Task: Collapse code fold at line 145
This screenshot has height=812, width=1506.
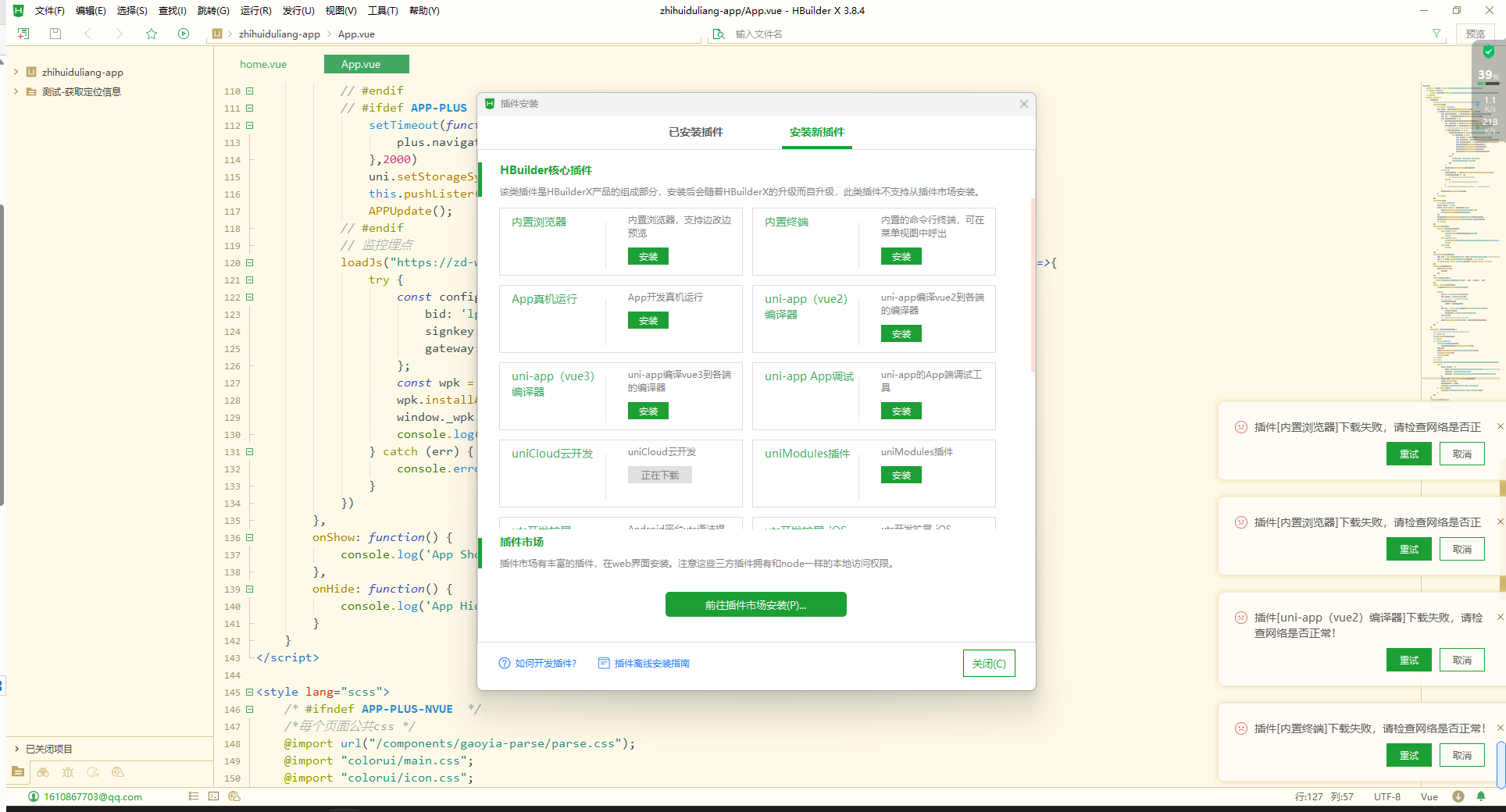Action: point(250,692)
